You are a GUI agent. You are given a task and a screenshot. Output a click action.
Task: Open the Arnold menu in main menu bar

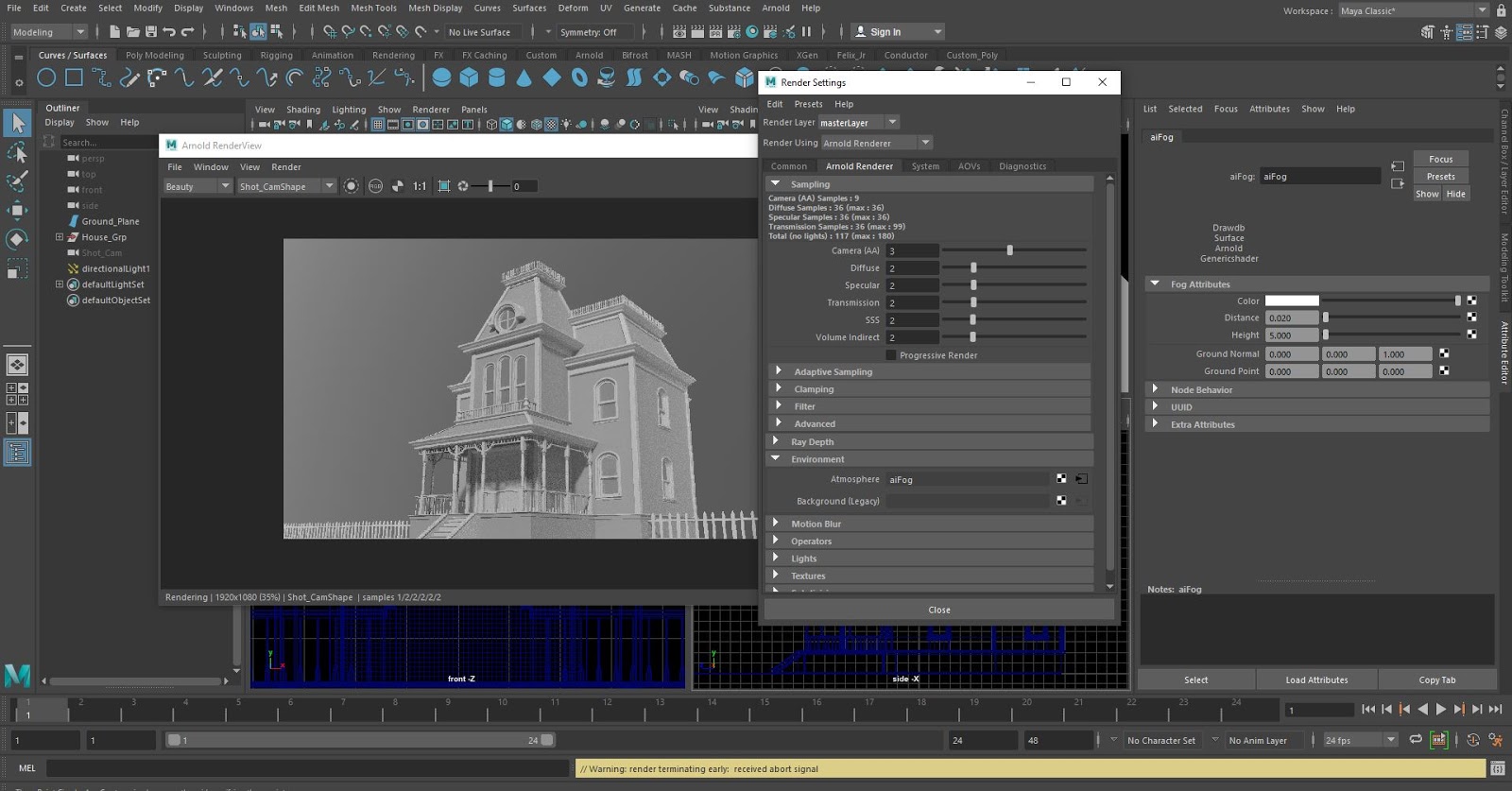click(x=776, y=8)
